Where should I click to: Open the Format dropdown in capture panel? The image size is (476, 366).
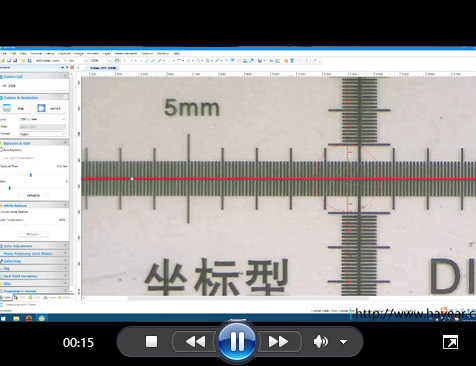pyautogui.click(x=43, y=134)
